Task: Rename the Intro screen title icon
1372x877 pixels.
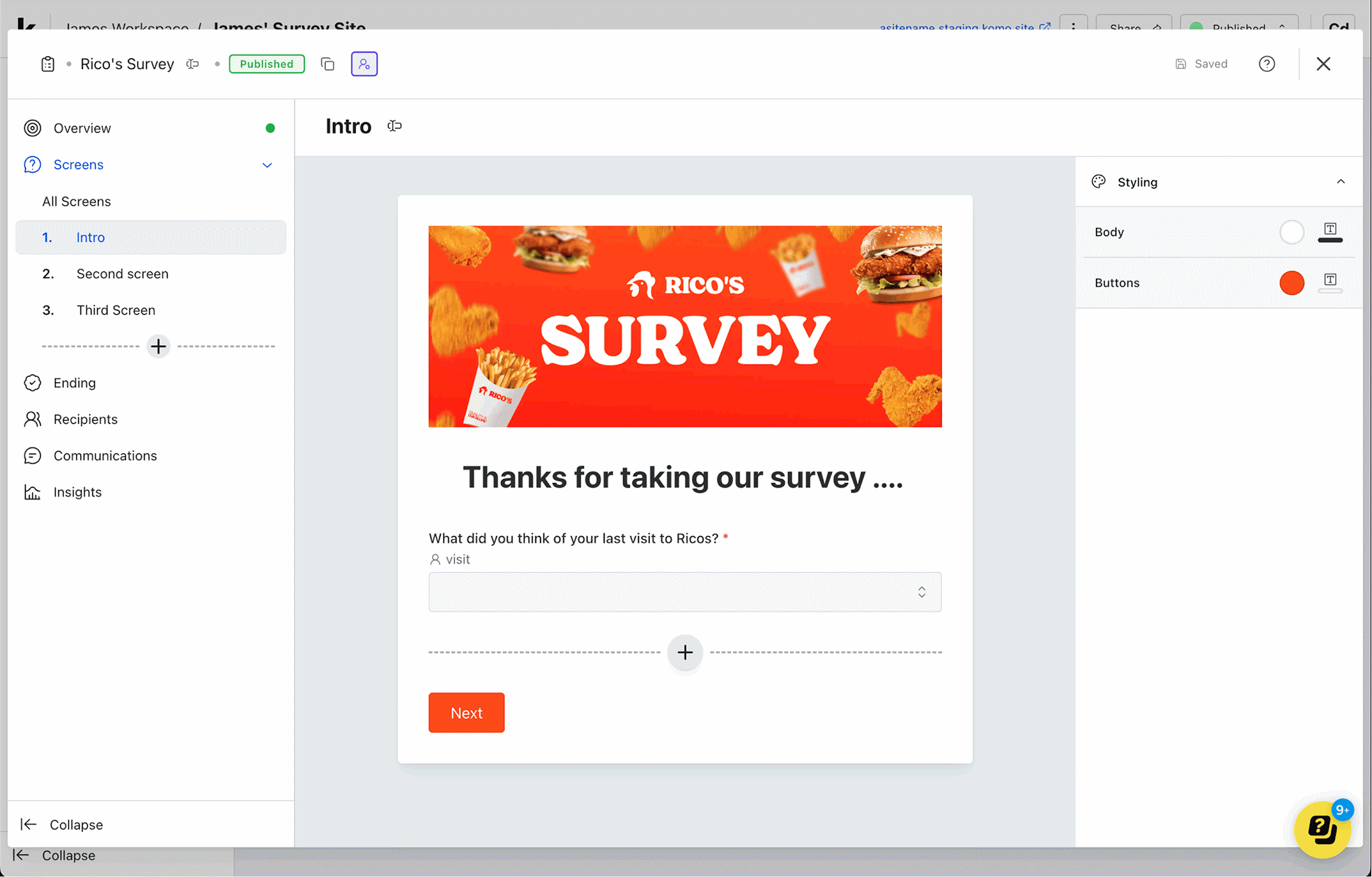Action: (395, 126)
